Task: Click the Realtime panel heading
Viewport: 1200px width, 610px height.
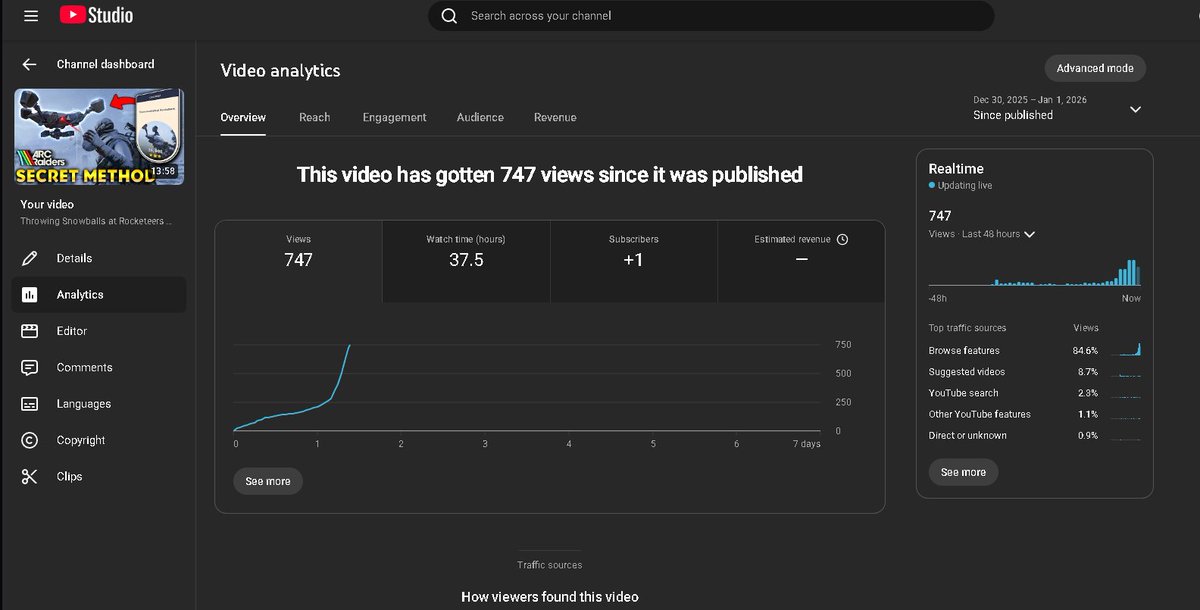Action: coord(956,169)
